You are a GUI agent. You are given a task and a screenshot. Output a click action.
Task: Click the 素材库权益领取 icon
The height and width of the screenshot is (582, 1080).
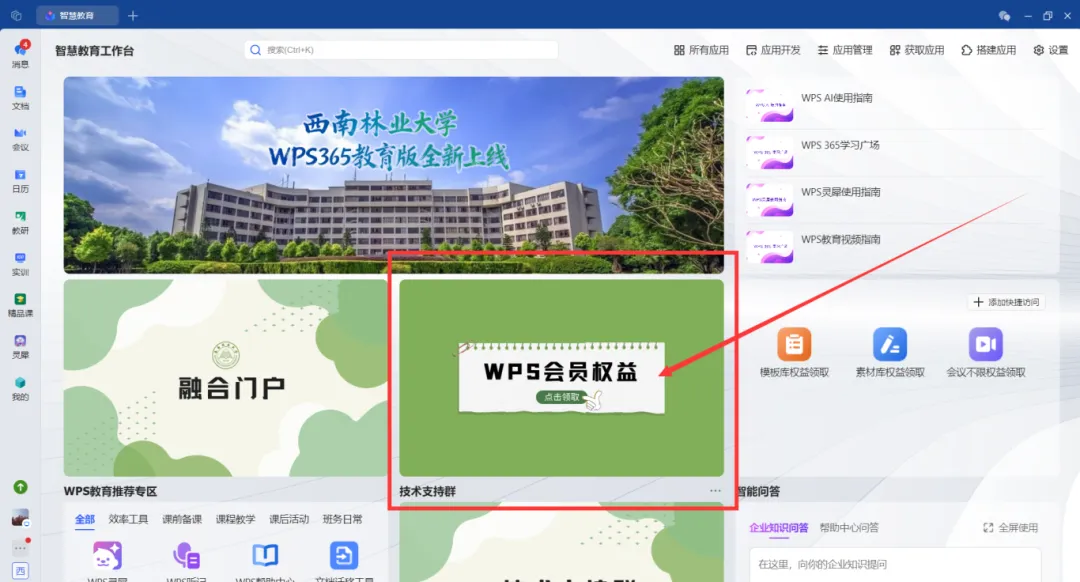[x=890, y=344]
